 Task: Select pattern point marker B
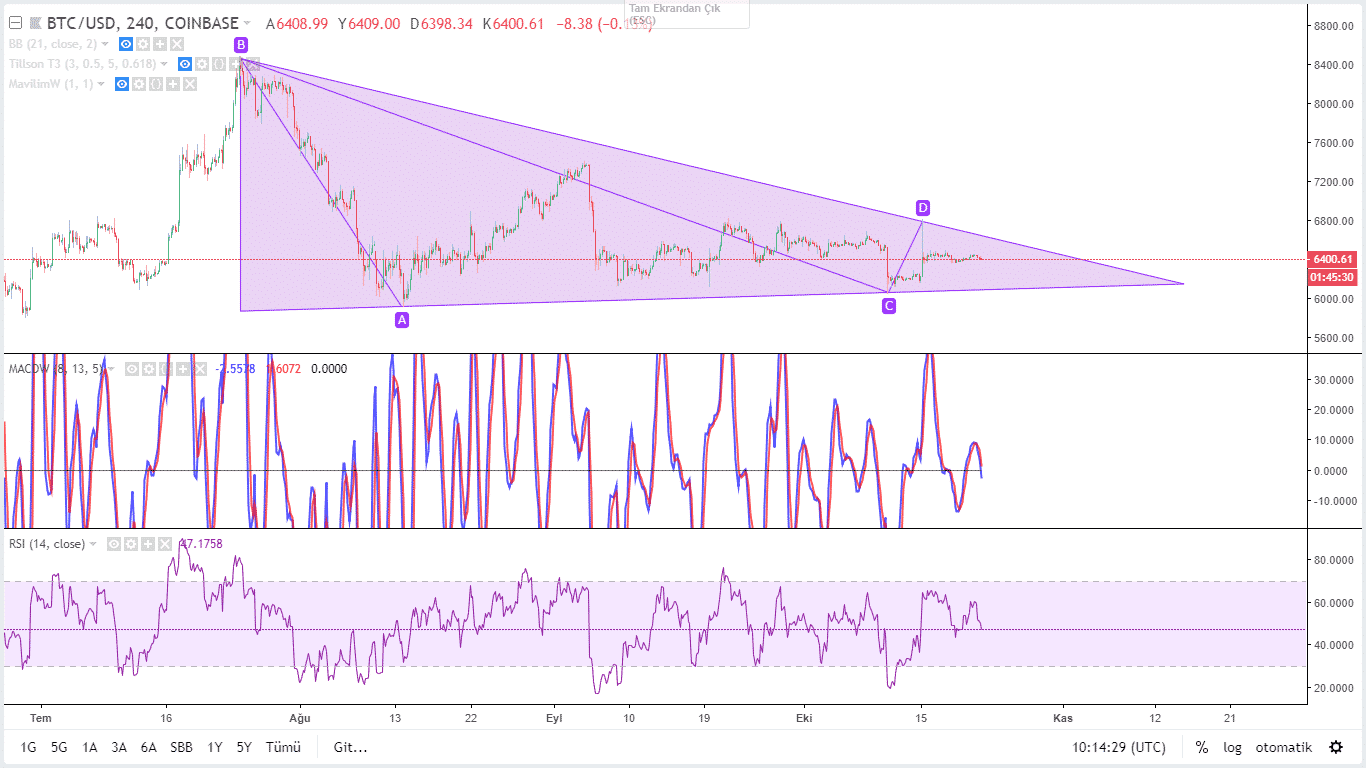click(x=241, y=44)
